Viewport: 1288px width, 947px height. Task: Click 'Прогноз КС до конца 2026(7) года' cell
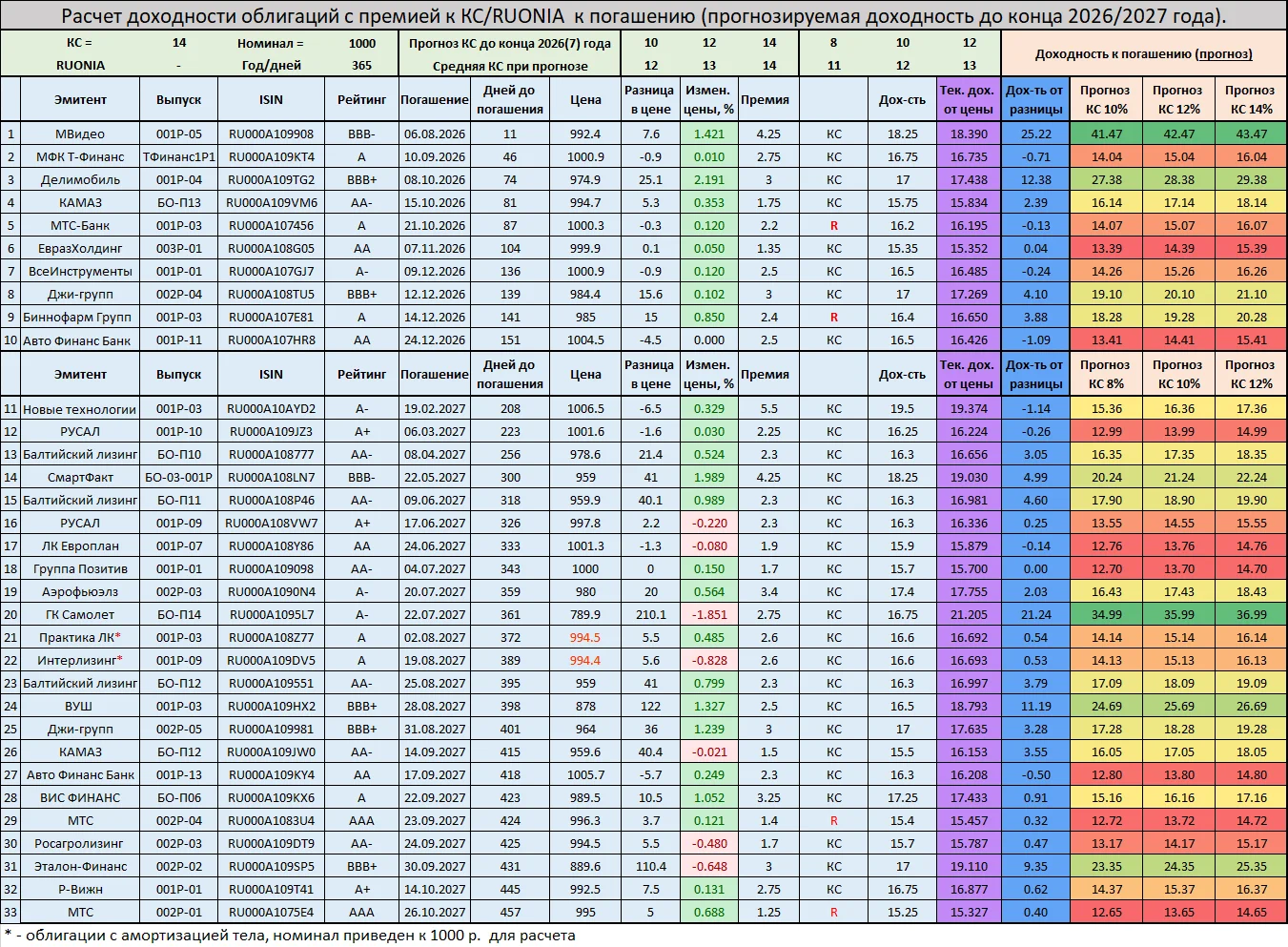pos(509,43)
